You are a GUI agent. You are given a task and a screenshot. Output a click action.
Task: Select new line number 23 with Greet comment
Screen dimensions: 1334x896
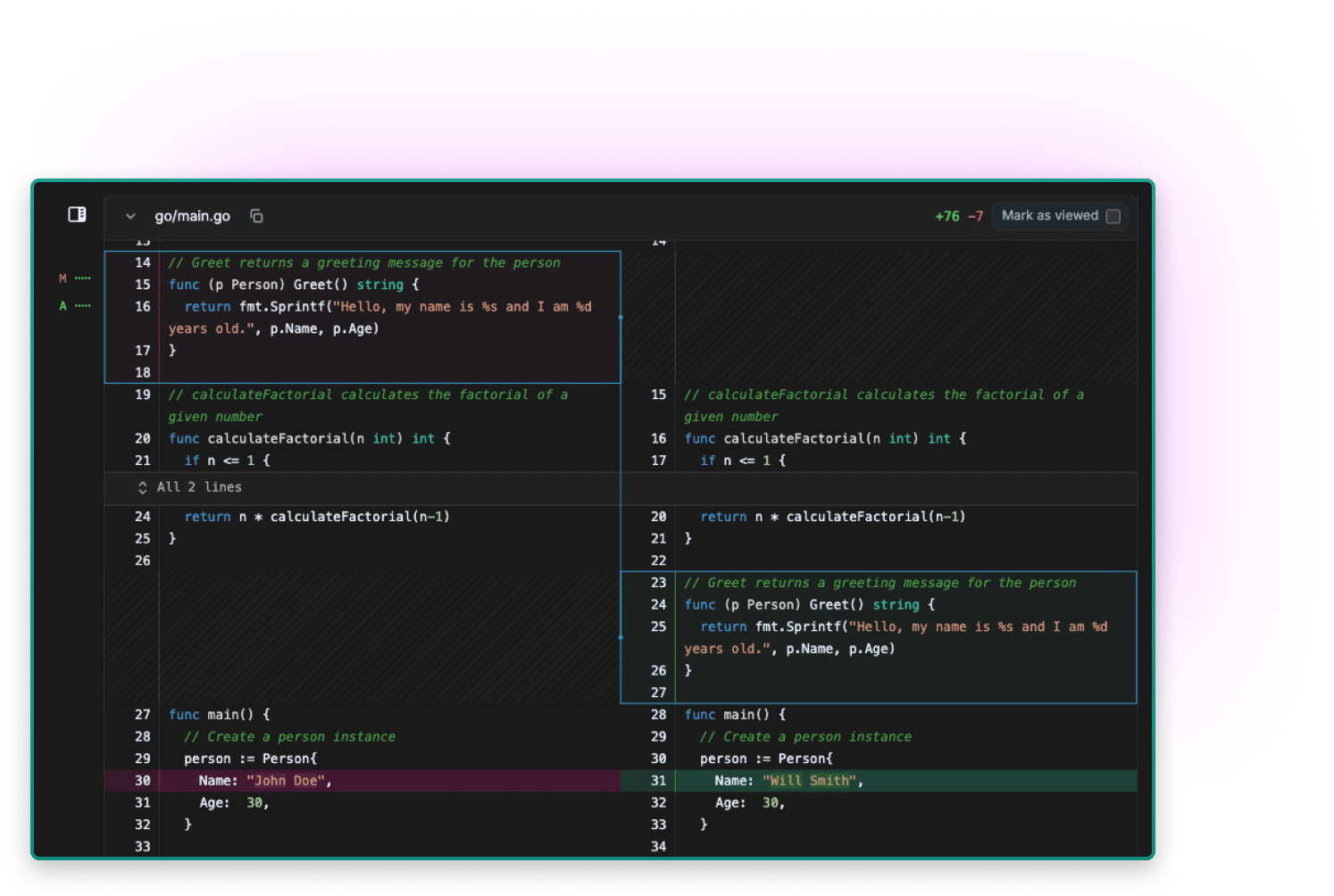pyautogui.click(x=658, y=583)
